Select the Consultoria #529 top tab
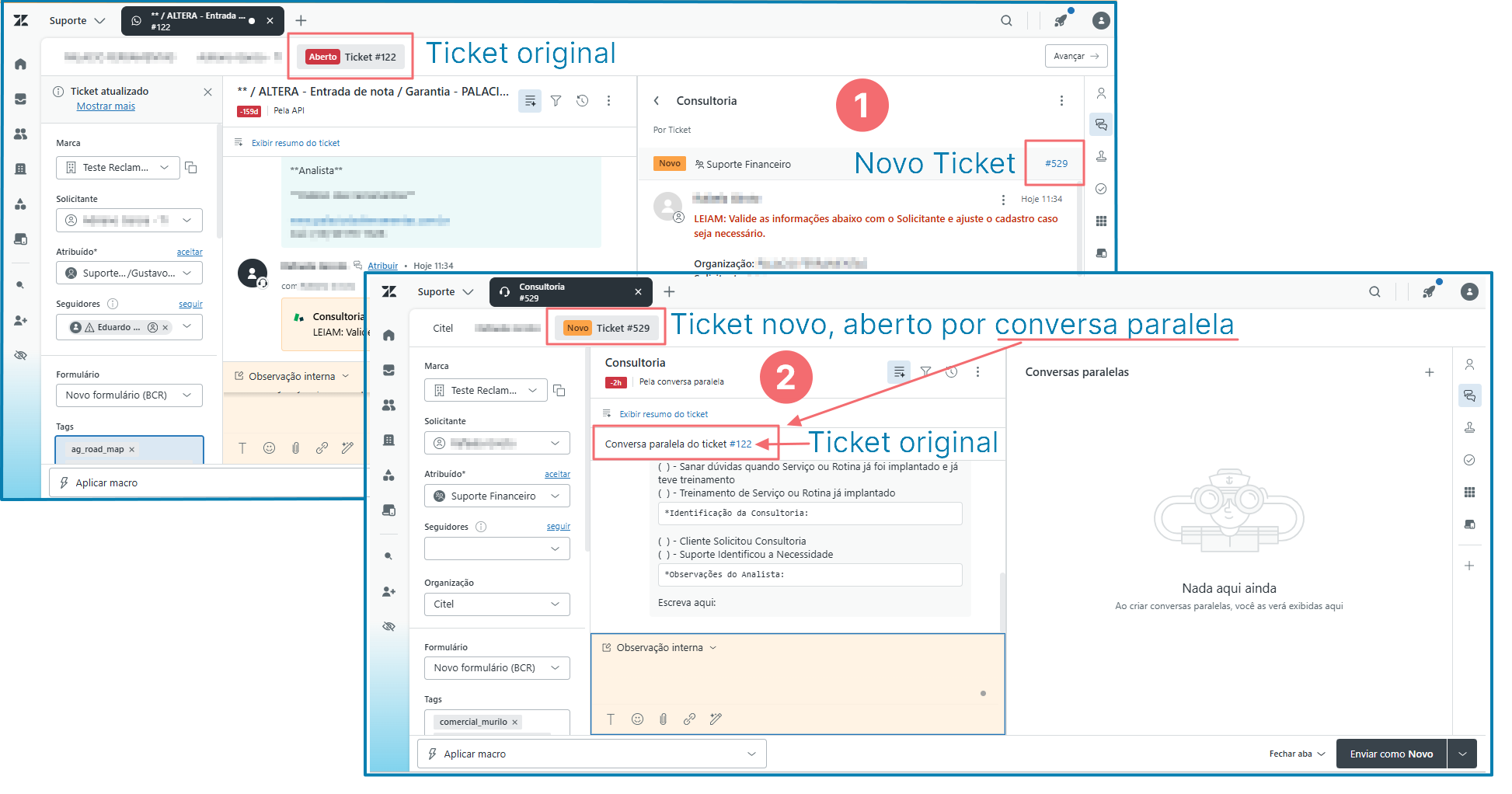Screen dimensions: 1512x794 tap(571, 292)
